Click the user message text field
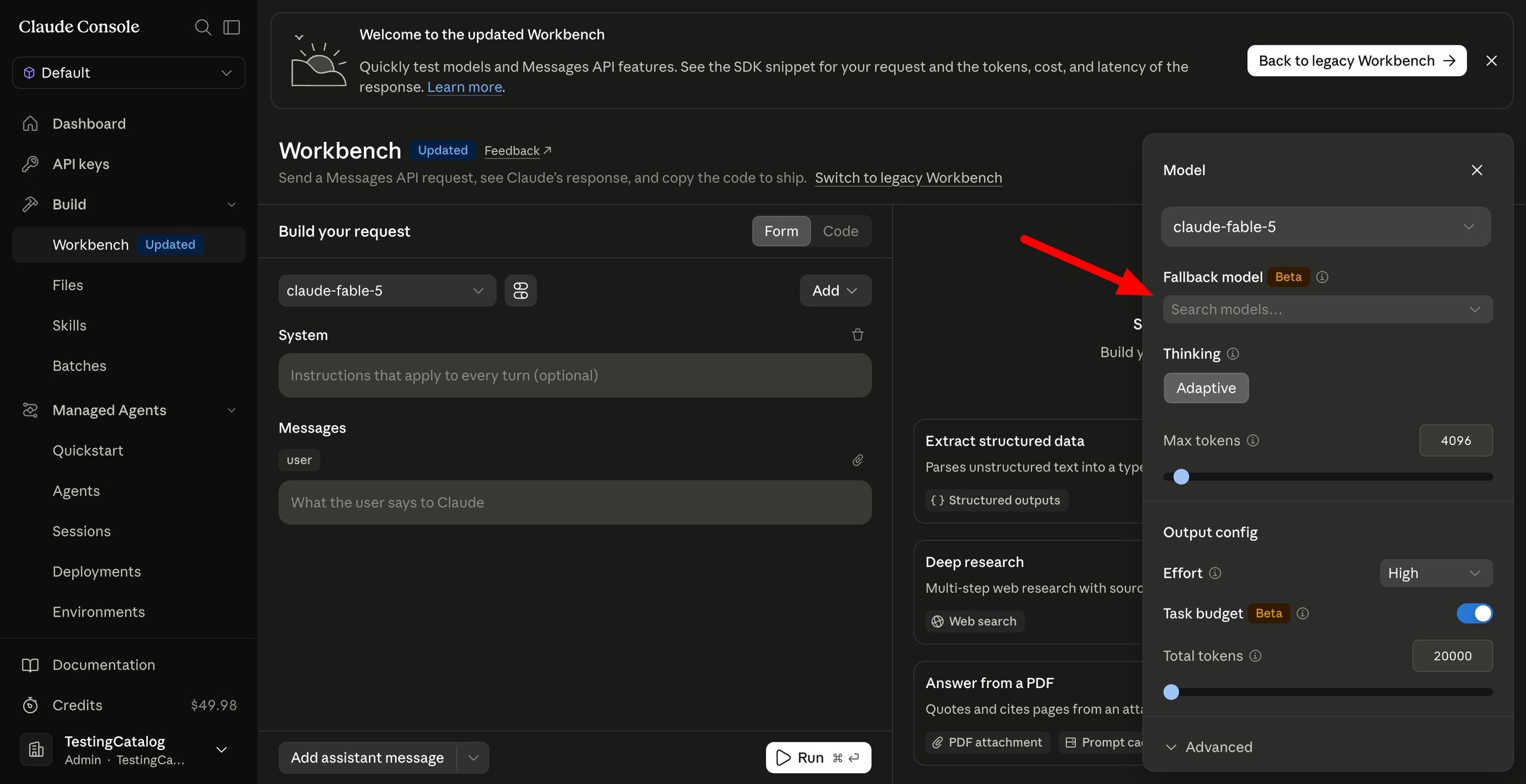 click(x=575, y=503)
